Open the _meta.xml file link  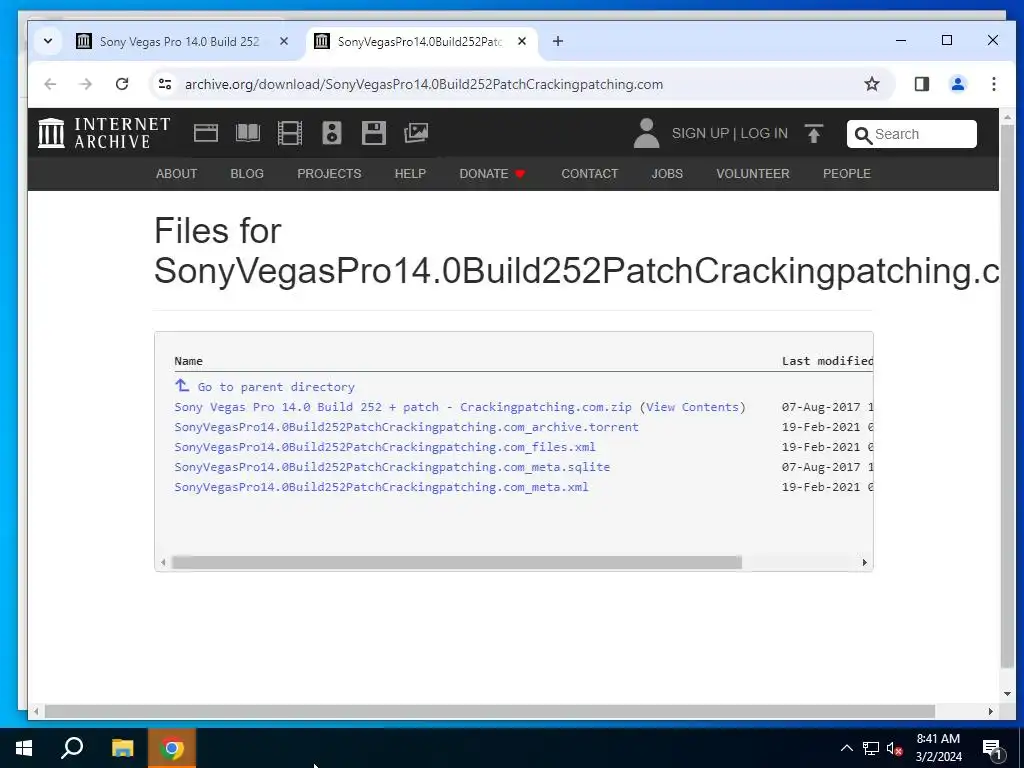click(381, 487)
